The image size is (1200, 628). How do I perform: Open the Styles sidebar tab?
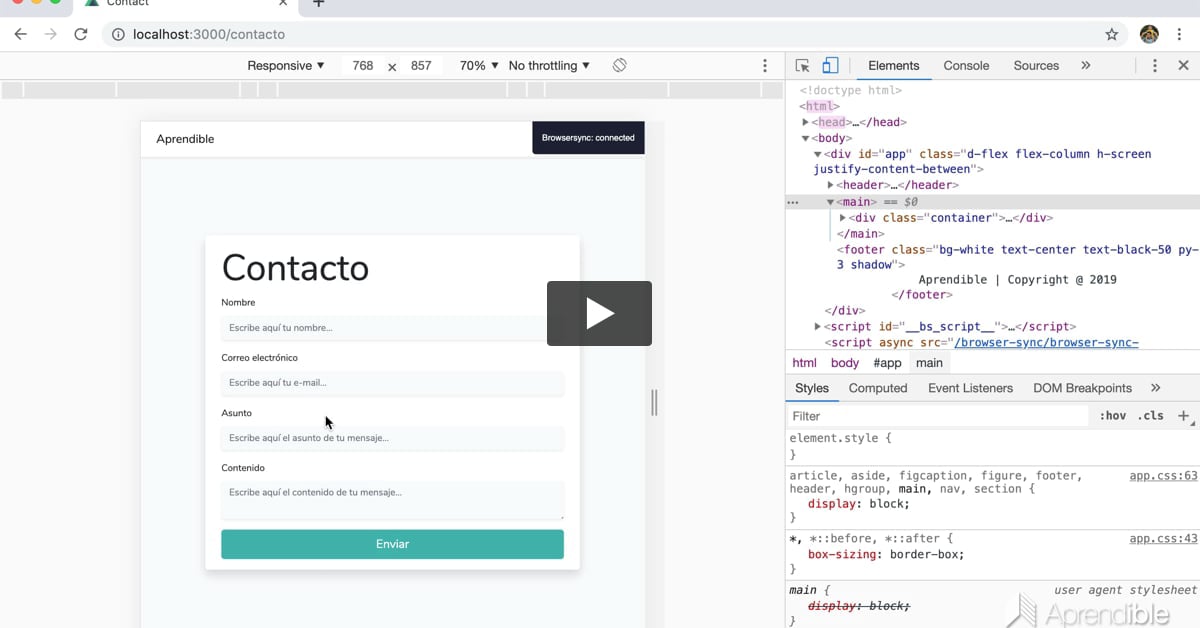812,388
